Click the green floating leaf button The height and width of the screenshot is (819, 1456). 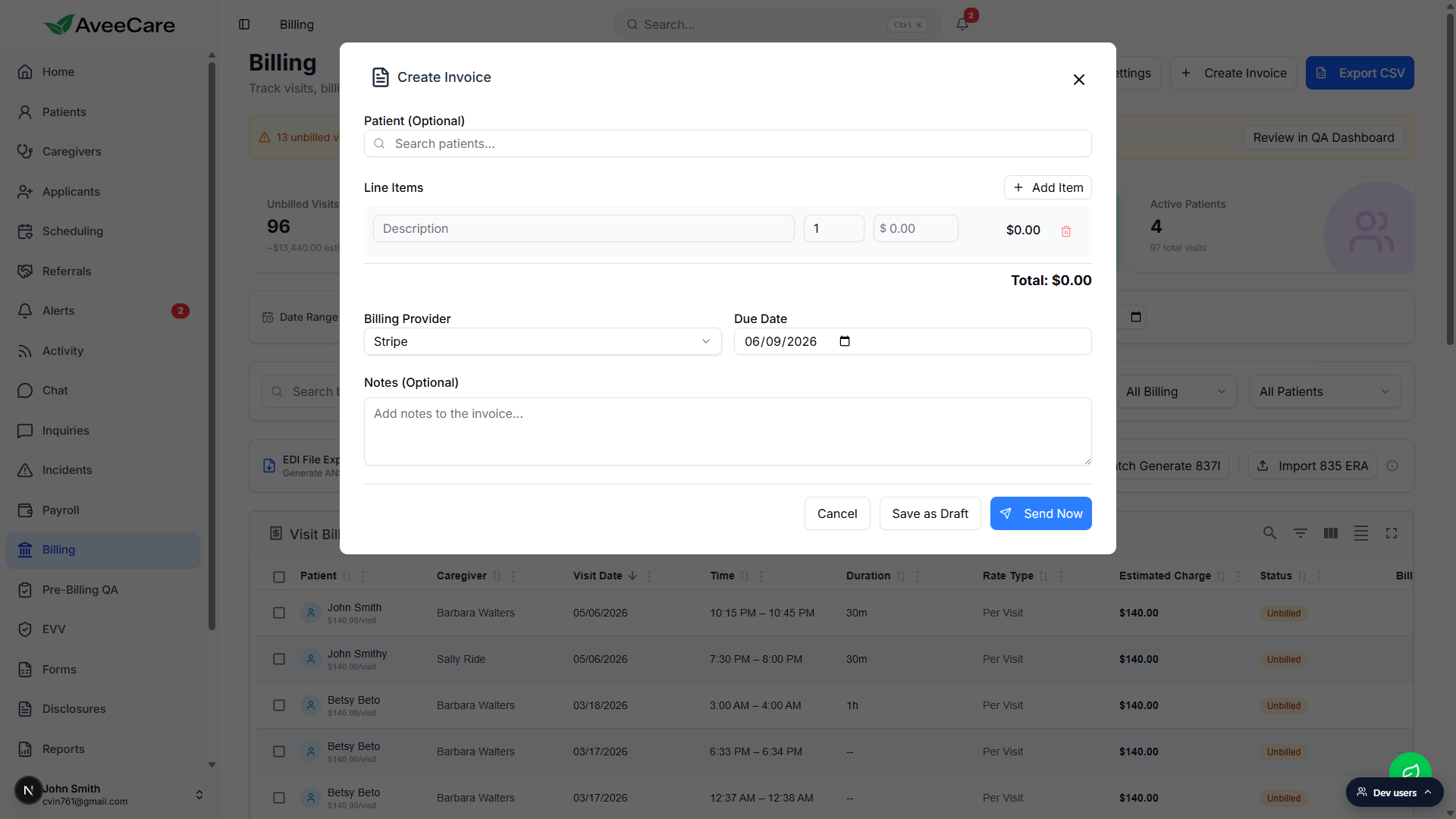pyautogui.click(x=1410, y=770)
